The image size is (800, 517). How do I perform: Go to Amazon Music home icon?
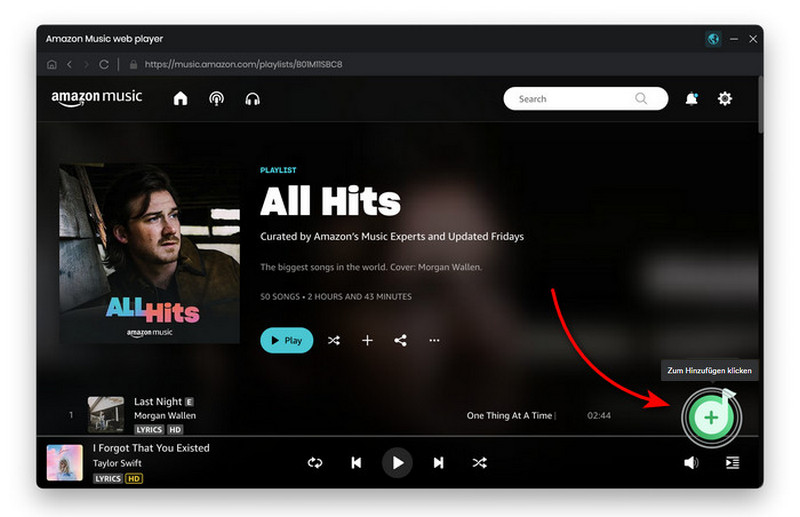point(180,99)
